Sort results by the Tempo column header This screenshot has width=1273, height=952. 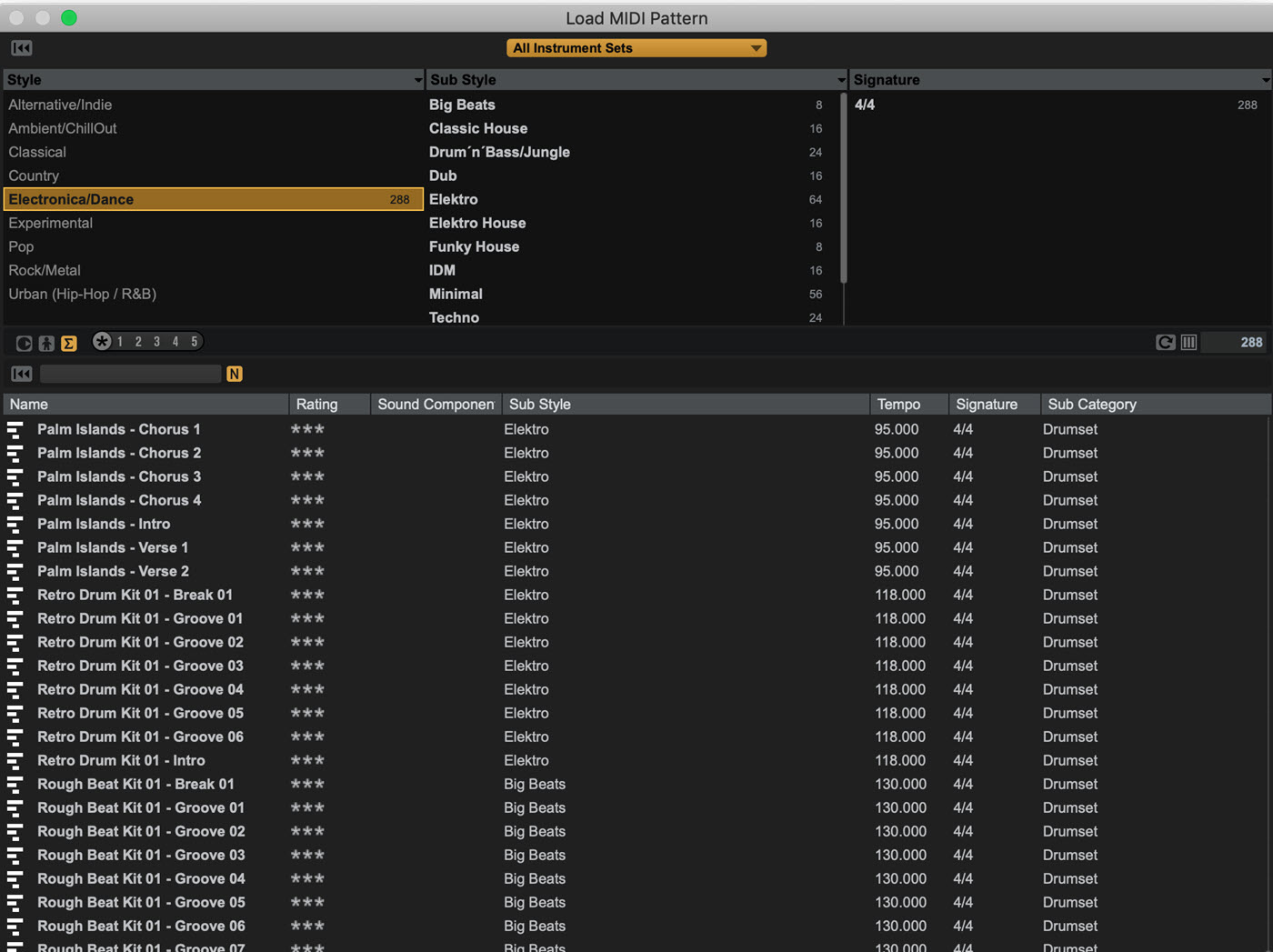tap(898, 405)
